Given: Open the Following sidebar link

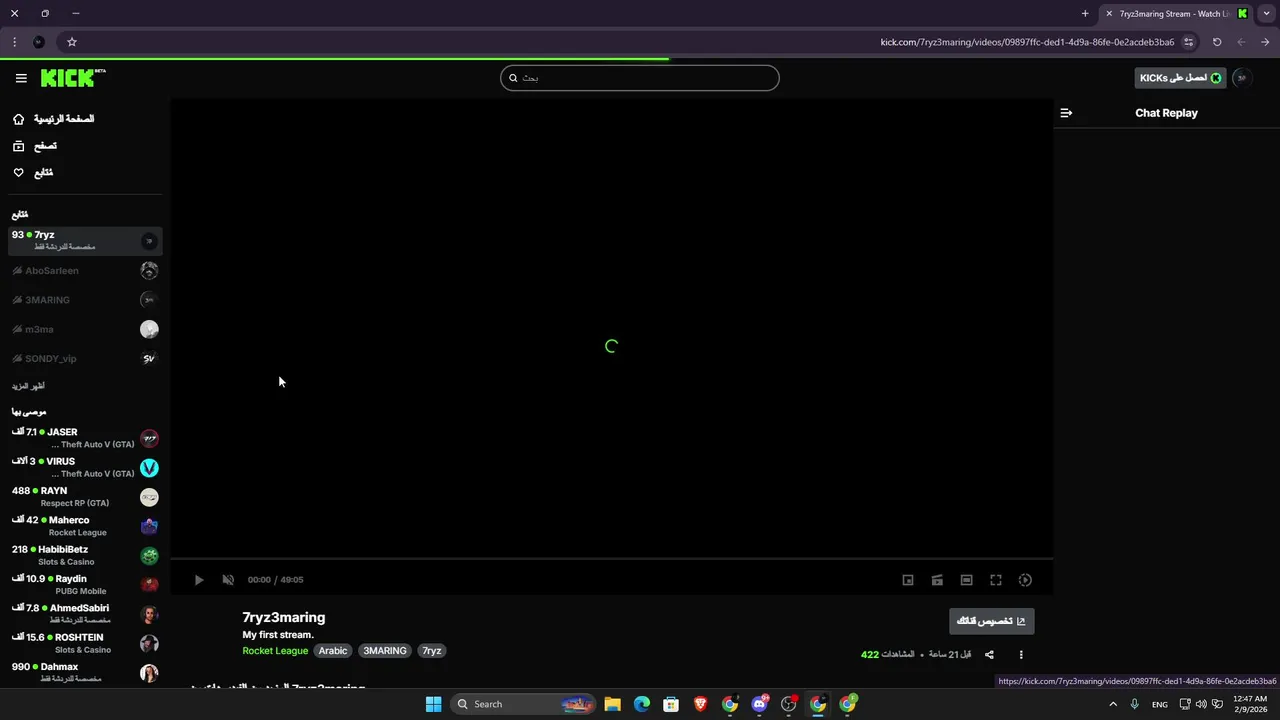Looking at the screenshot, I should 33,173.
